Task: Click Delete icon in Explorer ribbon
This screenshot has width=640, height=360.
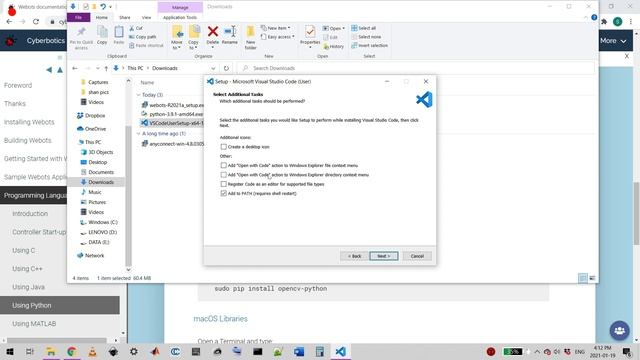Action: [213, 36]
